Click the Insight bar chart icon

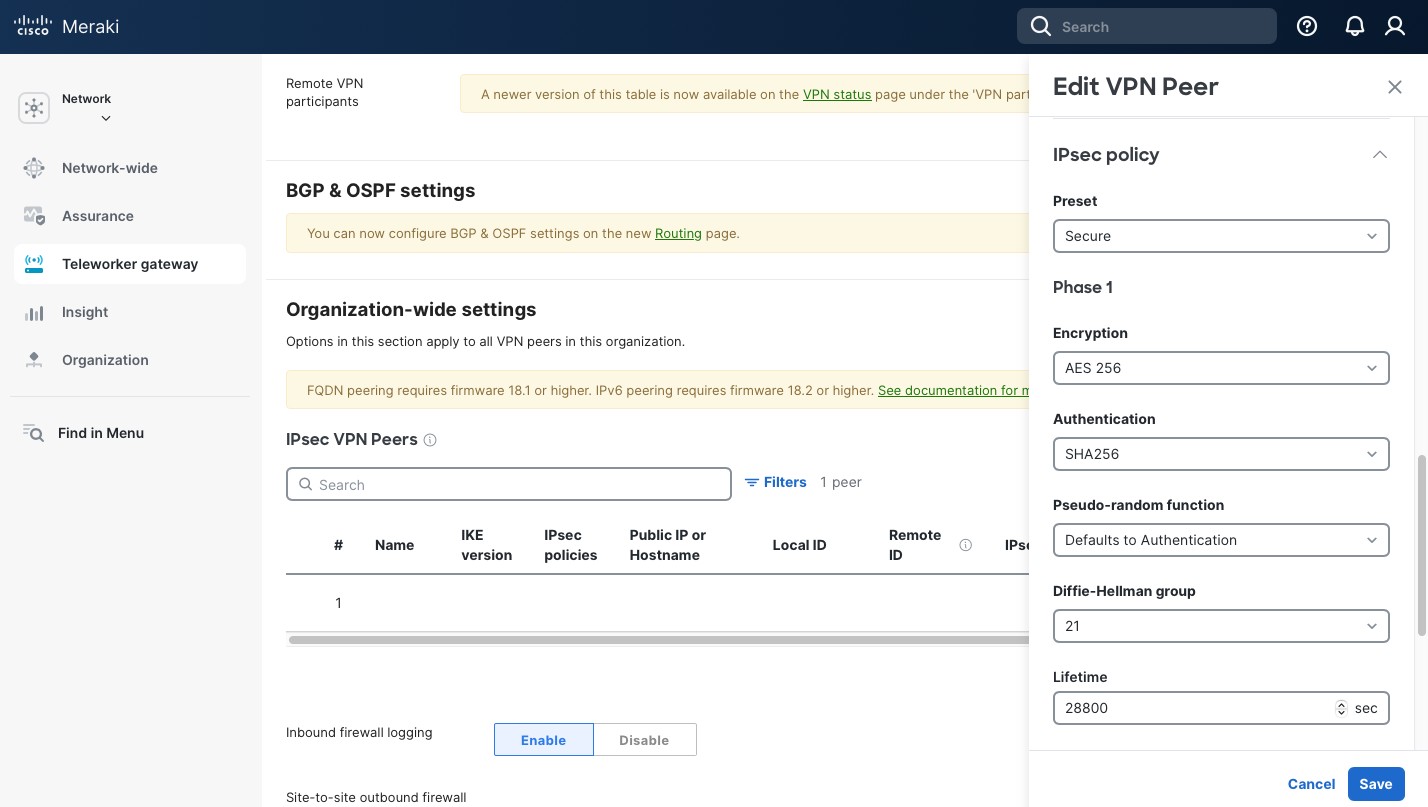(x=34, y=312)
